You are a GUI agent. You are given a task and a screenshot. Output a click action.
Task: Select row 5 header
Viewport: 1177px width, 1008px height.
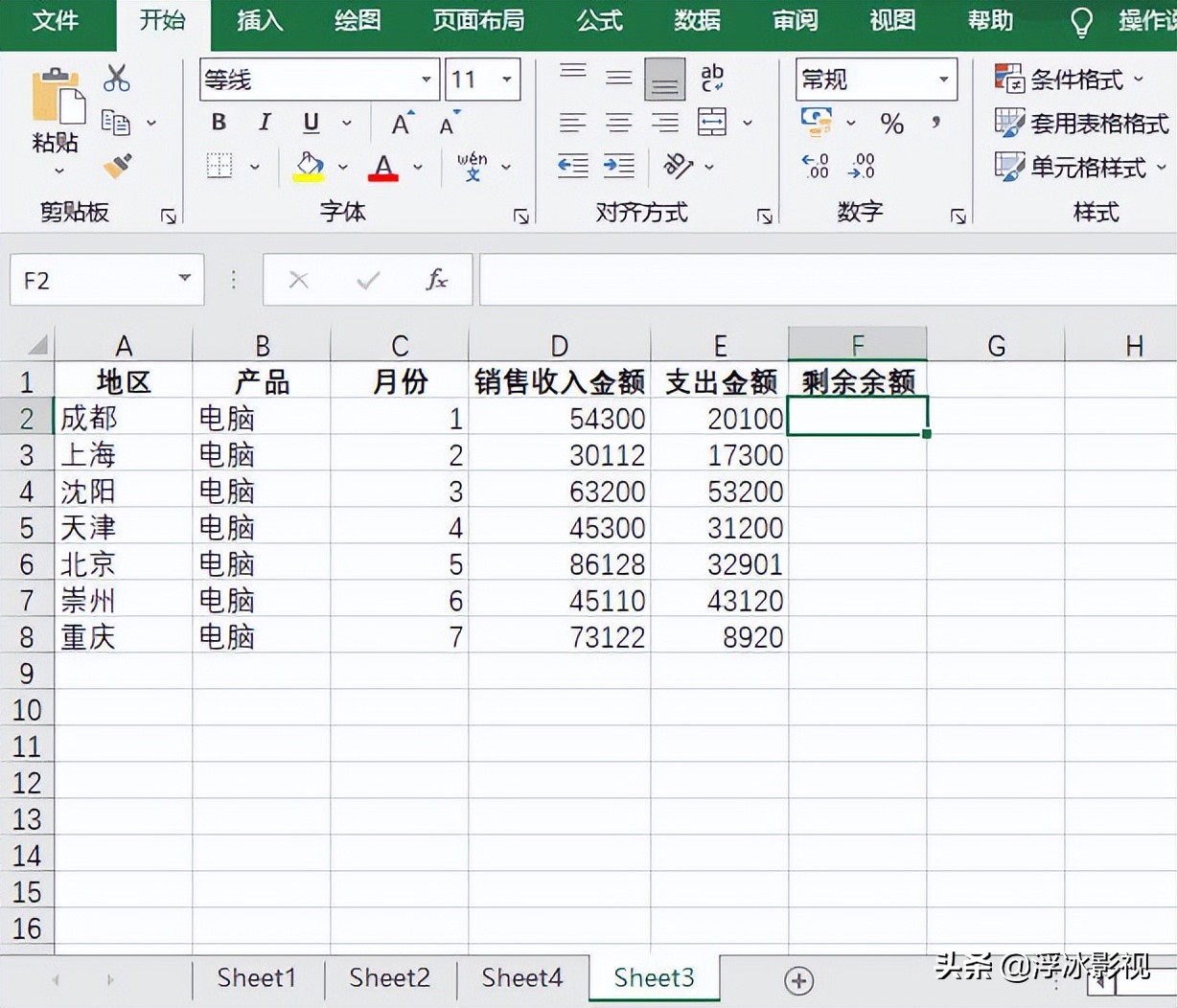(27, 527)
